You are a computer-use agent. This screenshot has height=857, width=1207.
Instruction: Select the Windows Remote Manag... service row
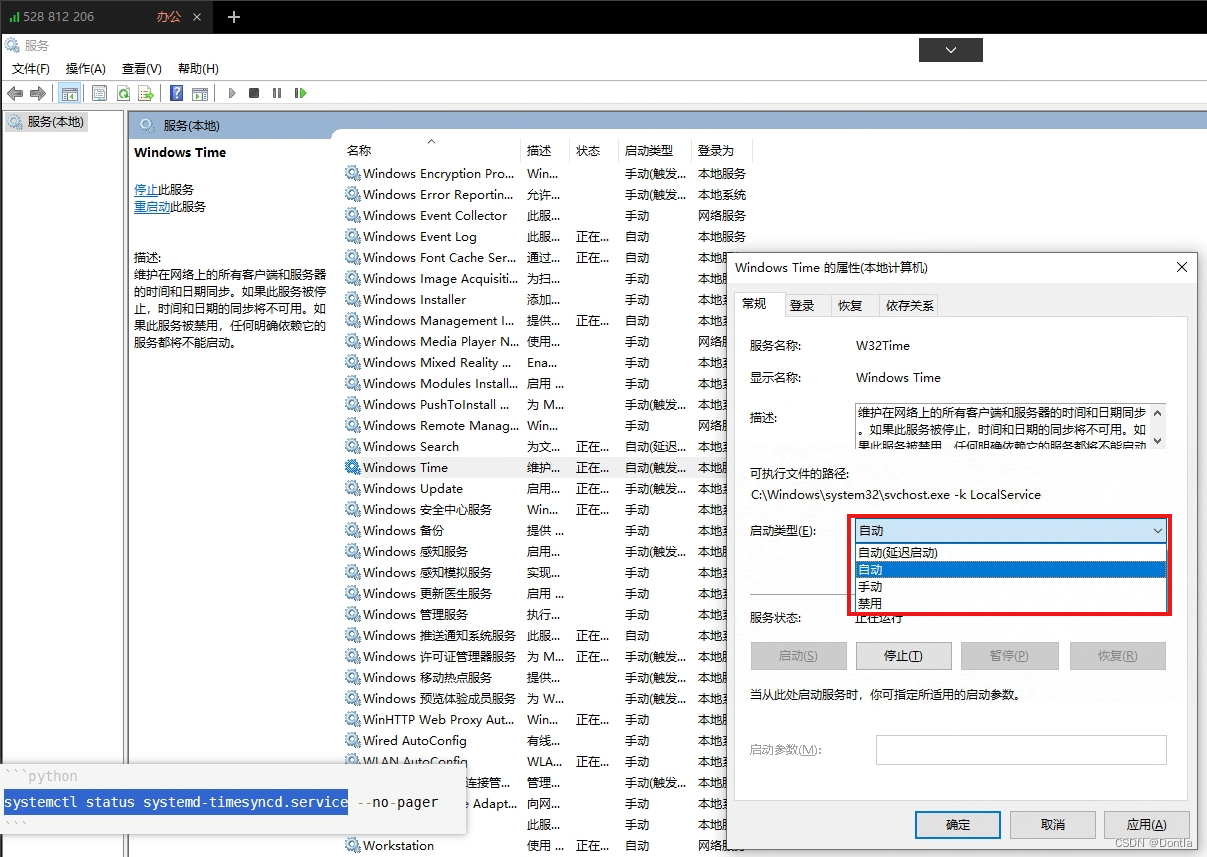536,425
